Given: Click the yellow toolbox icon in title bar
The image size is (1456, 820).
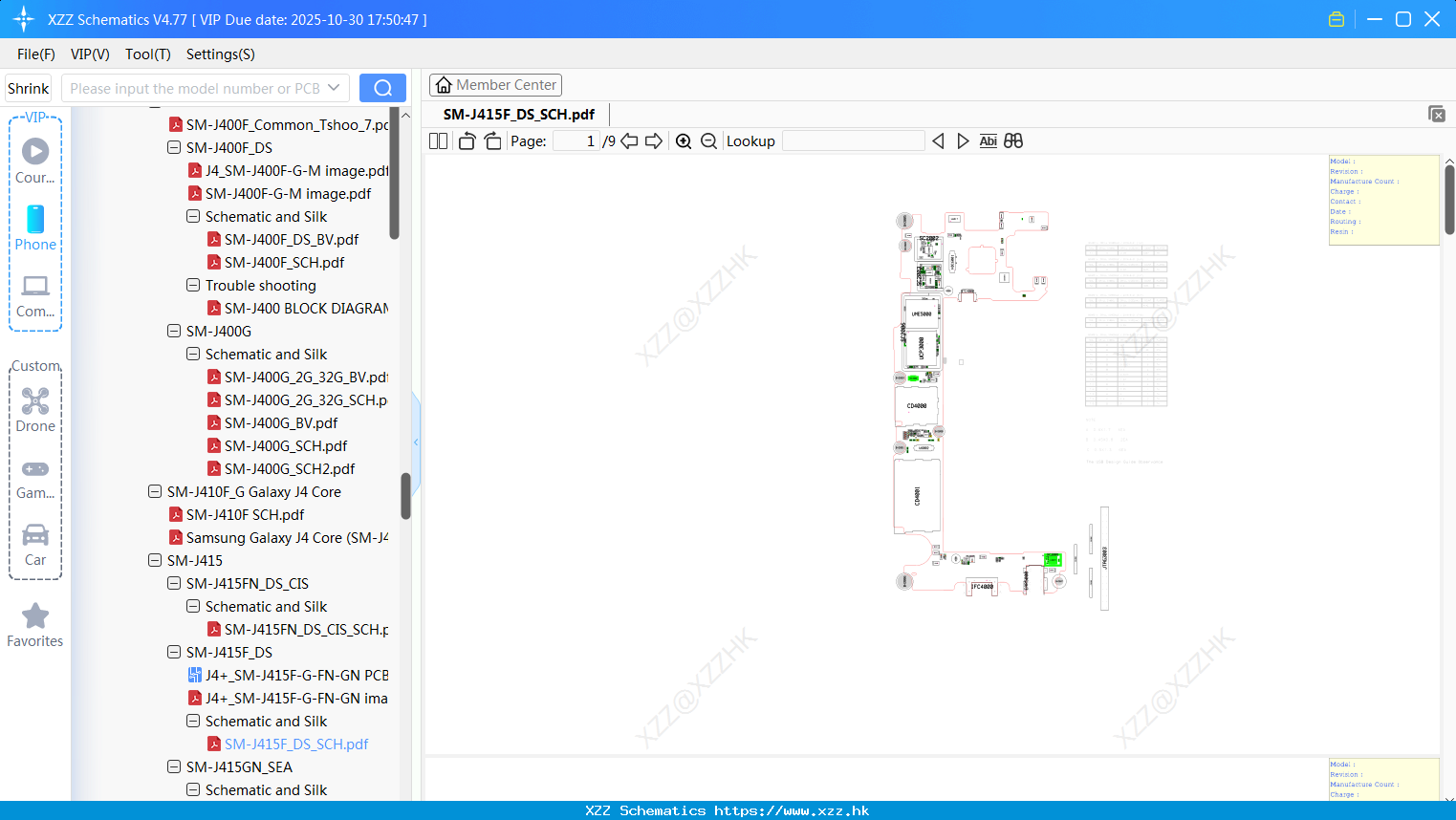Looking at the screenshot, I should (x=1336, y=19).
